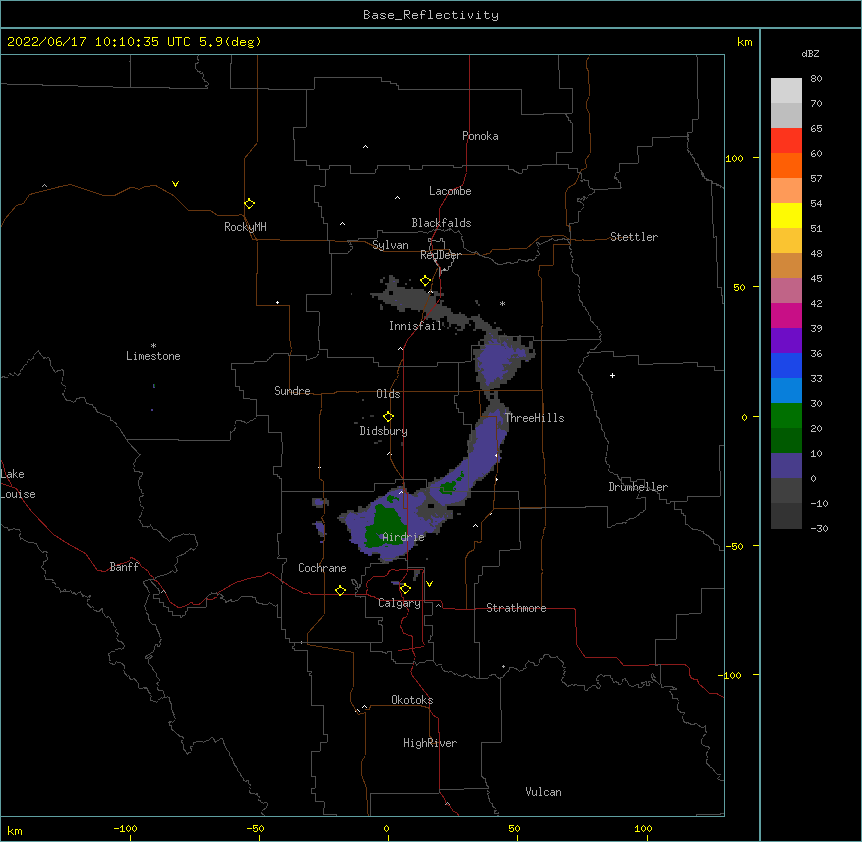The height and width of the screenshot is (842, 862).
Task: Click the Lacombe city label
Action: [x=450, y=191]
